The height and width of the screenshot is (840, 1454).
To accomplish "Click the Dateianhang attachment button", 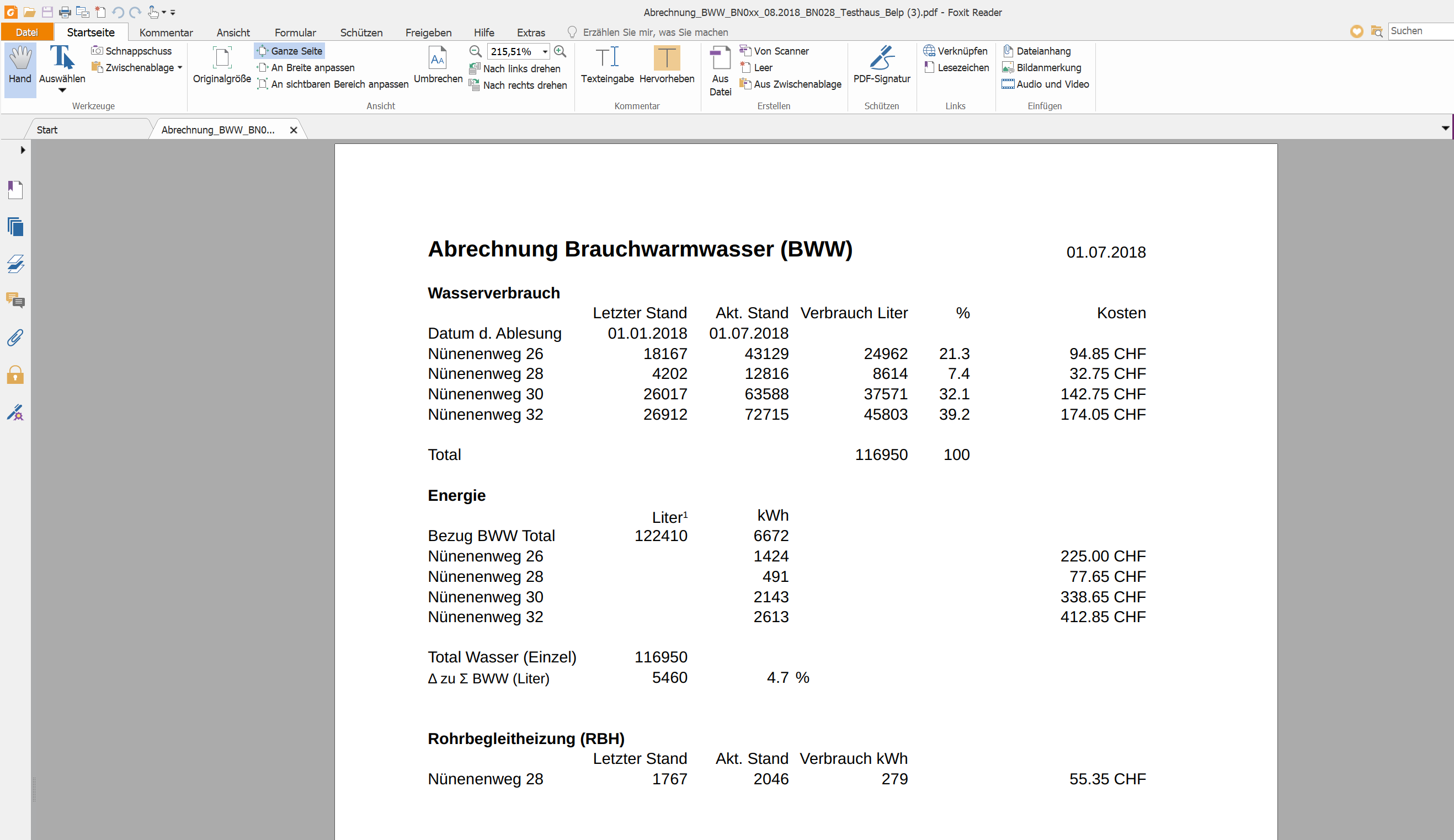I will click(1037, 51).
